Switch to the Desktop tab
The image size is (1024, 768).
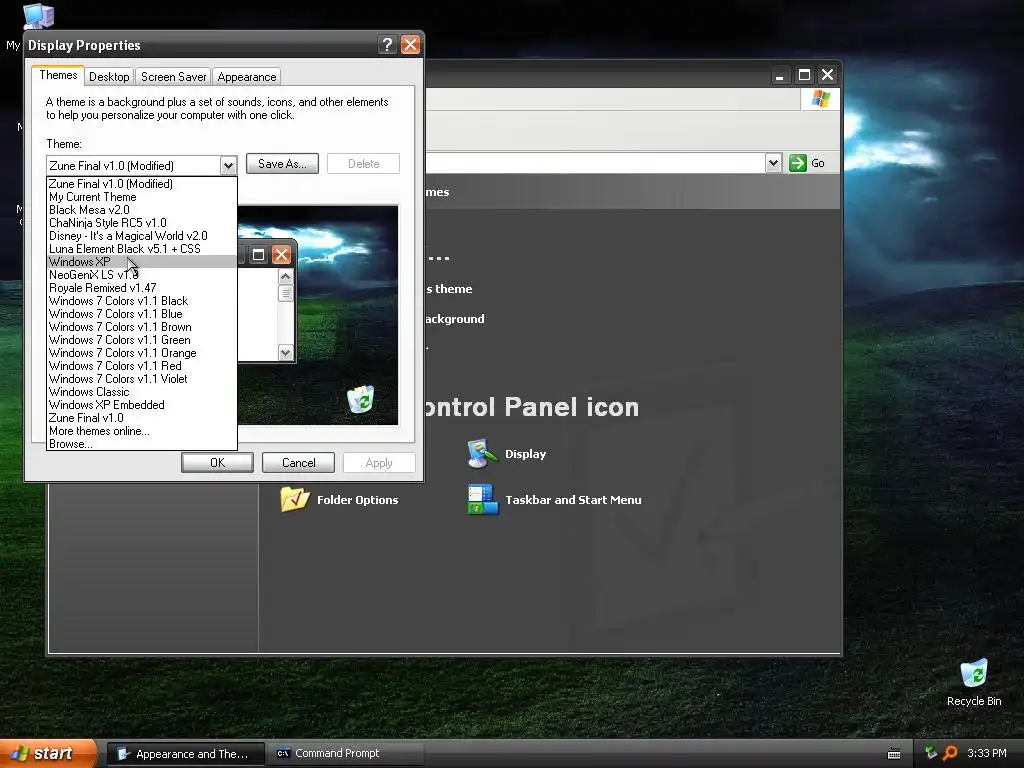109,76
